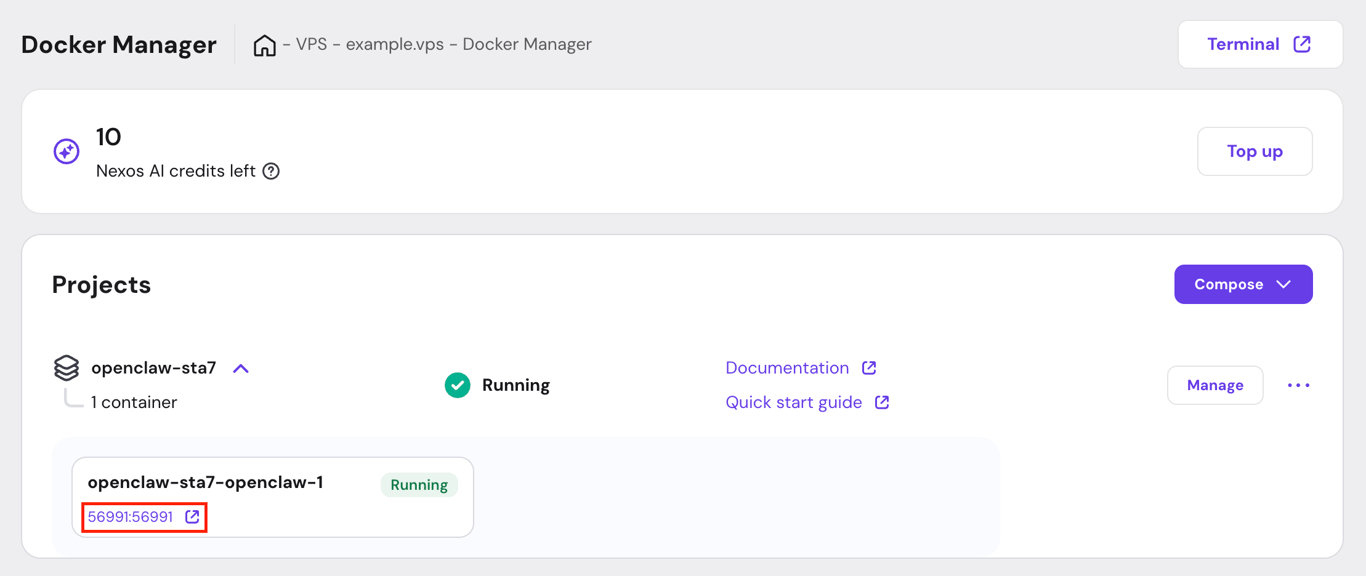1366x576 pixels.
Task: Click the external link icon beside Quick start guide
Action: tap(881, 402)
